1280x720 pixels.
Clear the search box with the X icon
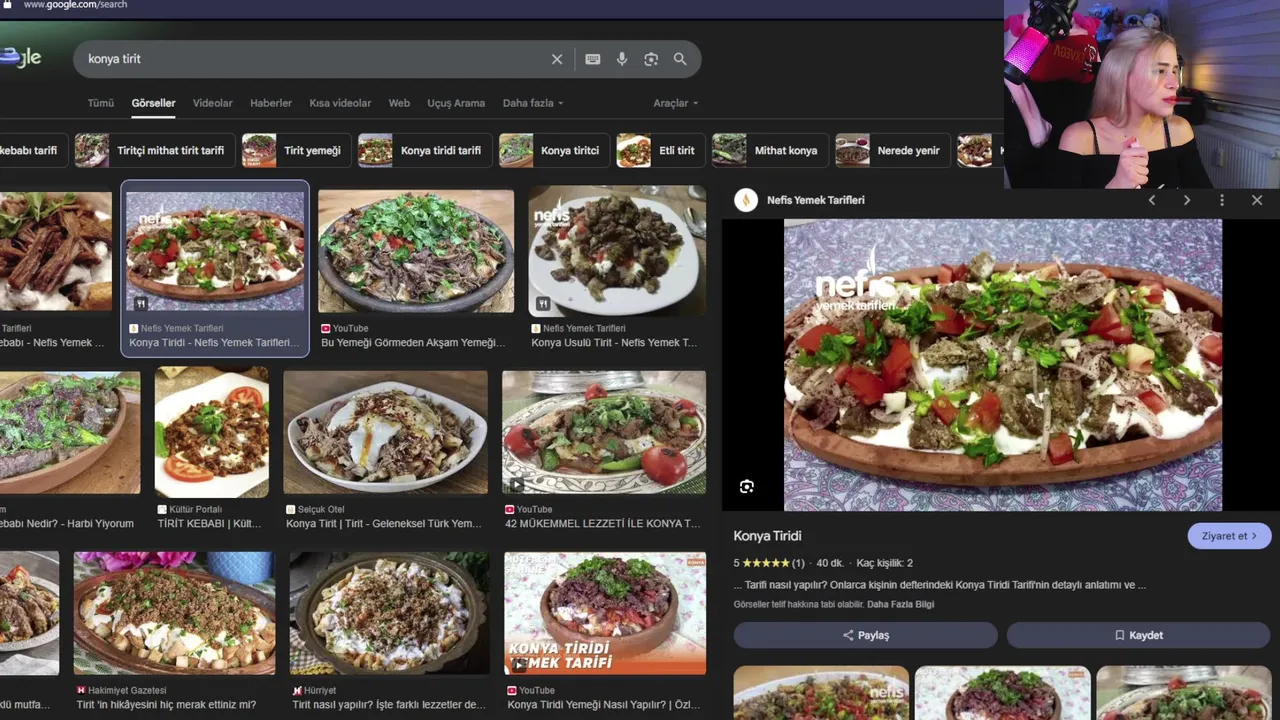tap(557, 59)
